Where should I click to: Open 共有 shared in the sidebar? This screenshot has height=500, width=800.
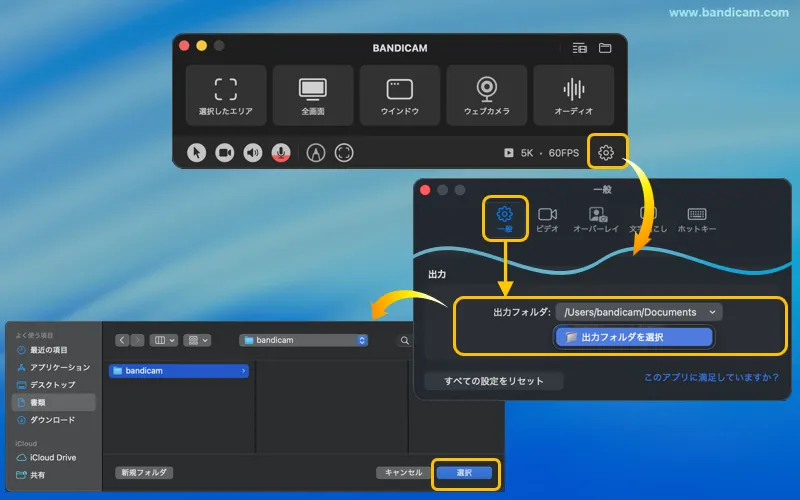(31, 475)
